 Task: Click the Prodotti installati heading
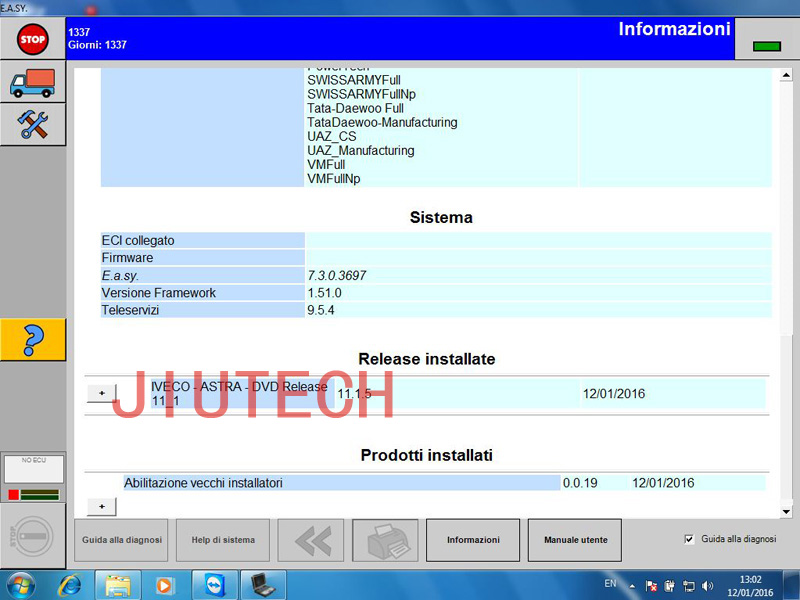click(427, 455)
